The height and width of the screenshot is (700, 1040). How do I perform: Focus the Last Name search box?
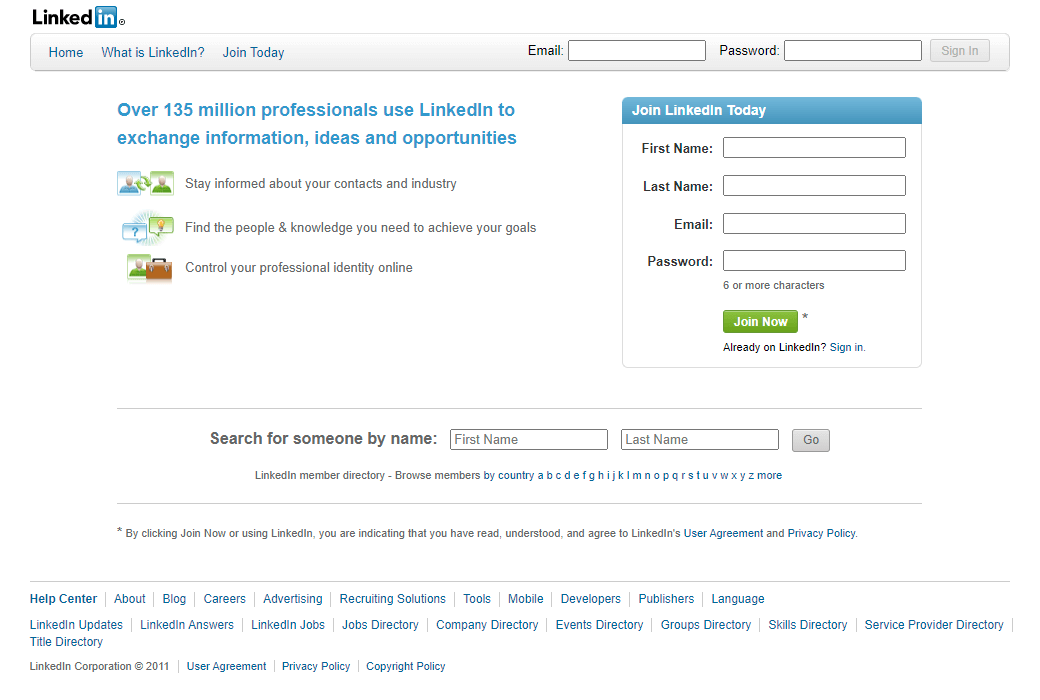pos(700,439)
